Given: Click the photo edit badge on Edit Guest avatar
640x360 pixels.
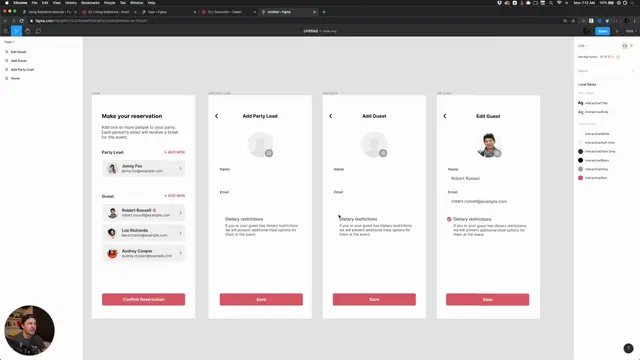Looking at the screenshot, I should 497,153.
